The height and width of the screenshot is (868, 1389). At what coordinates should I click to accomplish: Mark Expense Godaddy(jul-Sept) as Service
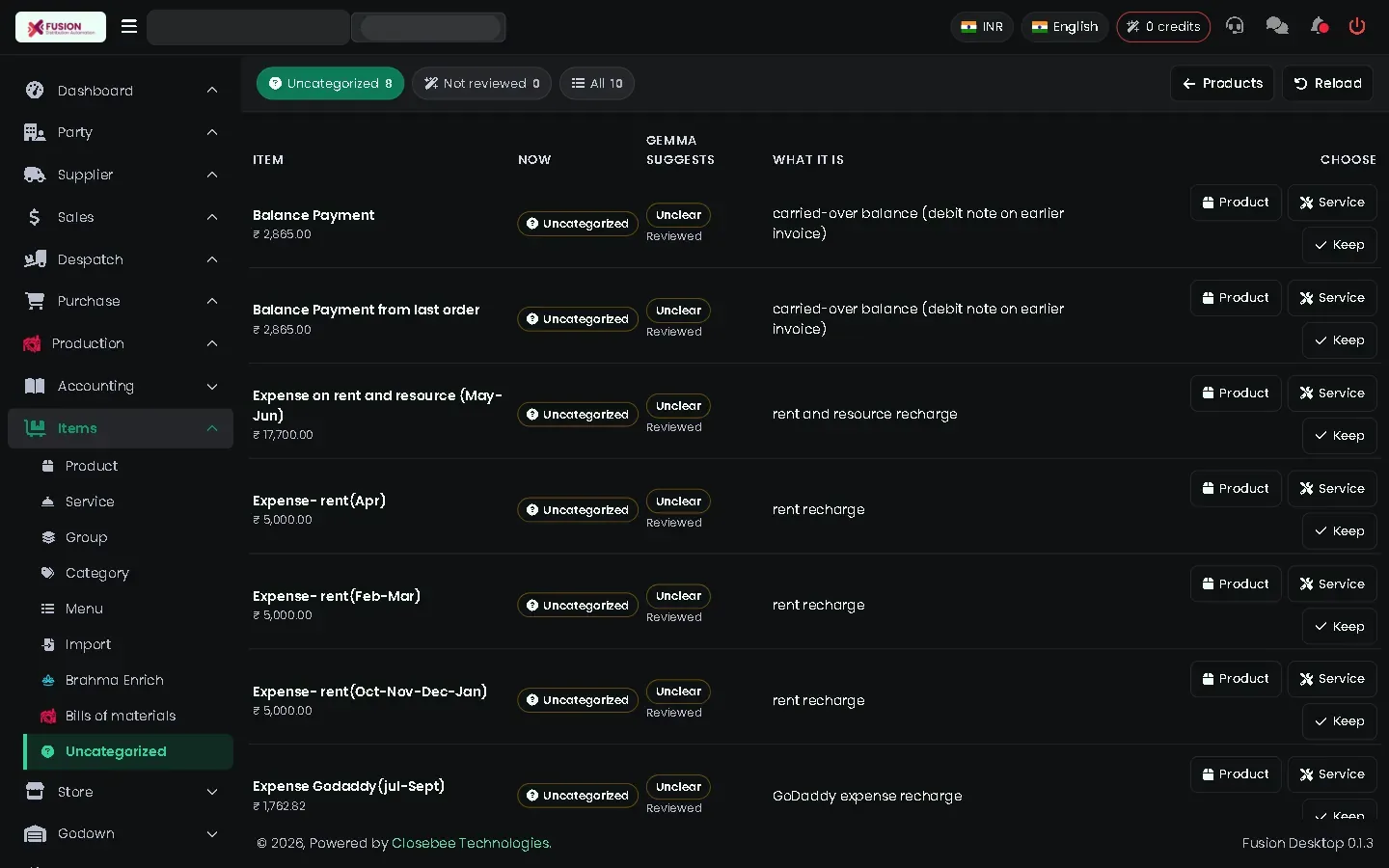click(x=1332, y=774)
